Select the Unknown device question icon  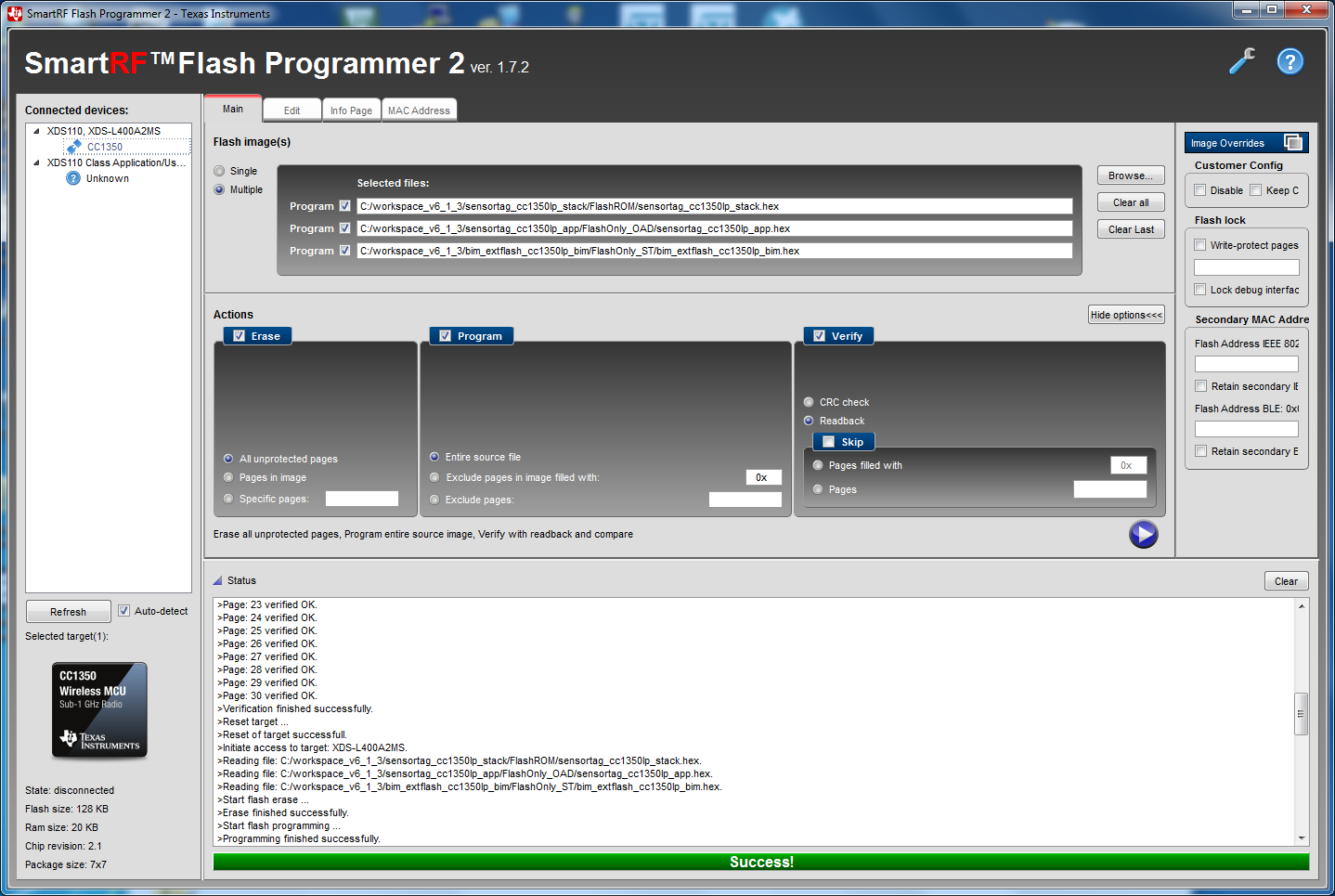73,178
